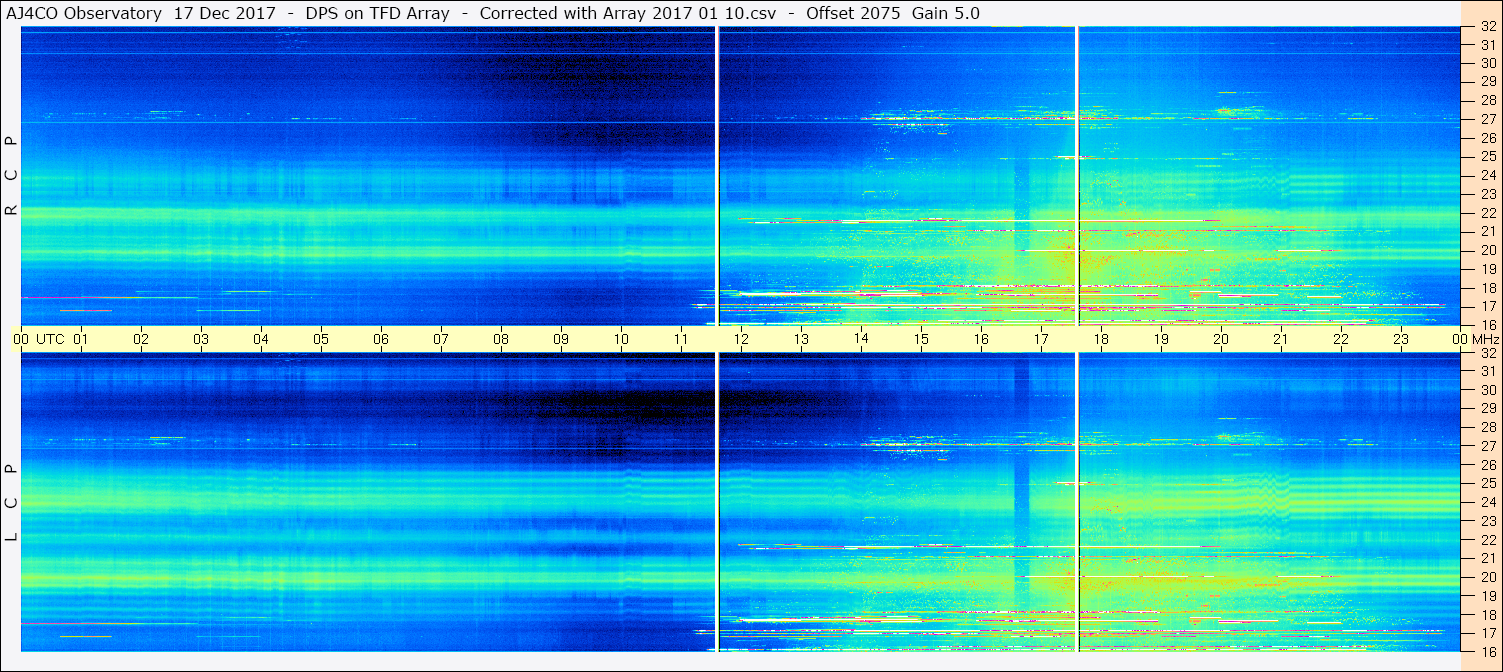Click the 05 hour tick on the time axis
The width and height of the screenshot is (1503, 672).
(321, 339)
